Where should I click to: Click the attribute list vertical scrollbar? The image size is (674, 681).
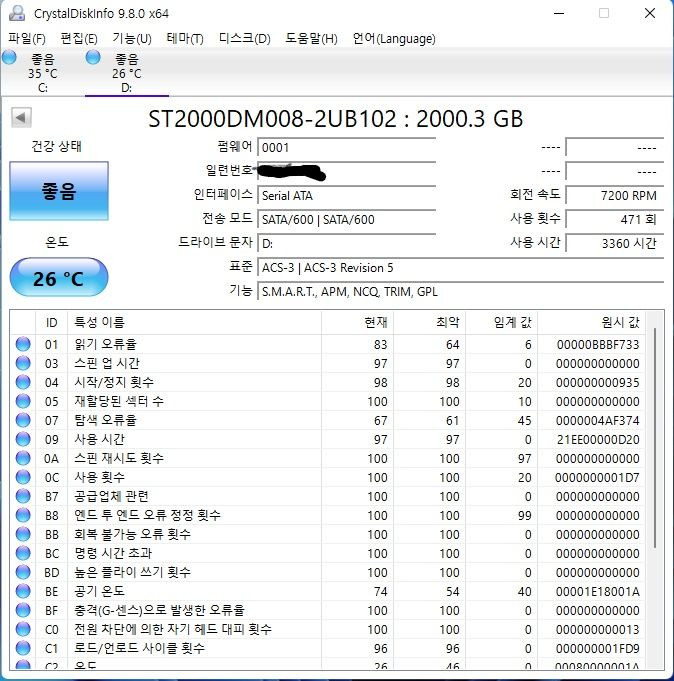tap(655, 438)
